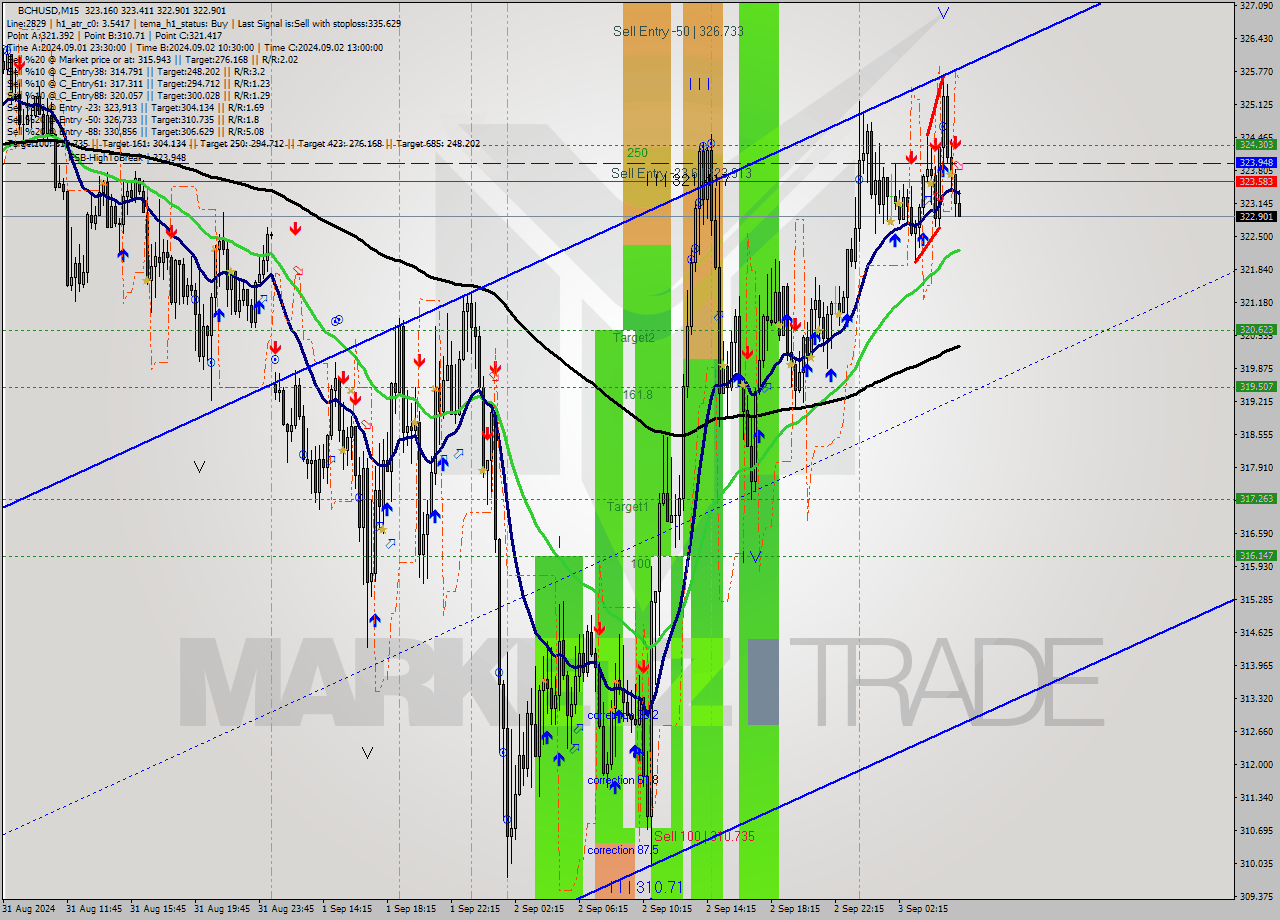Click the 321.840 price axis value

[1256, 270]
